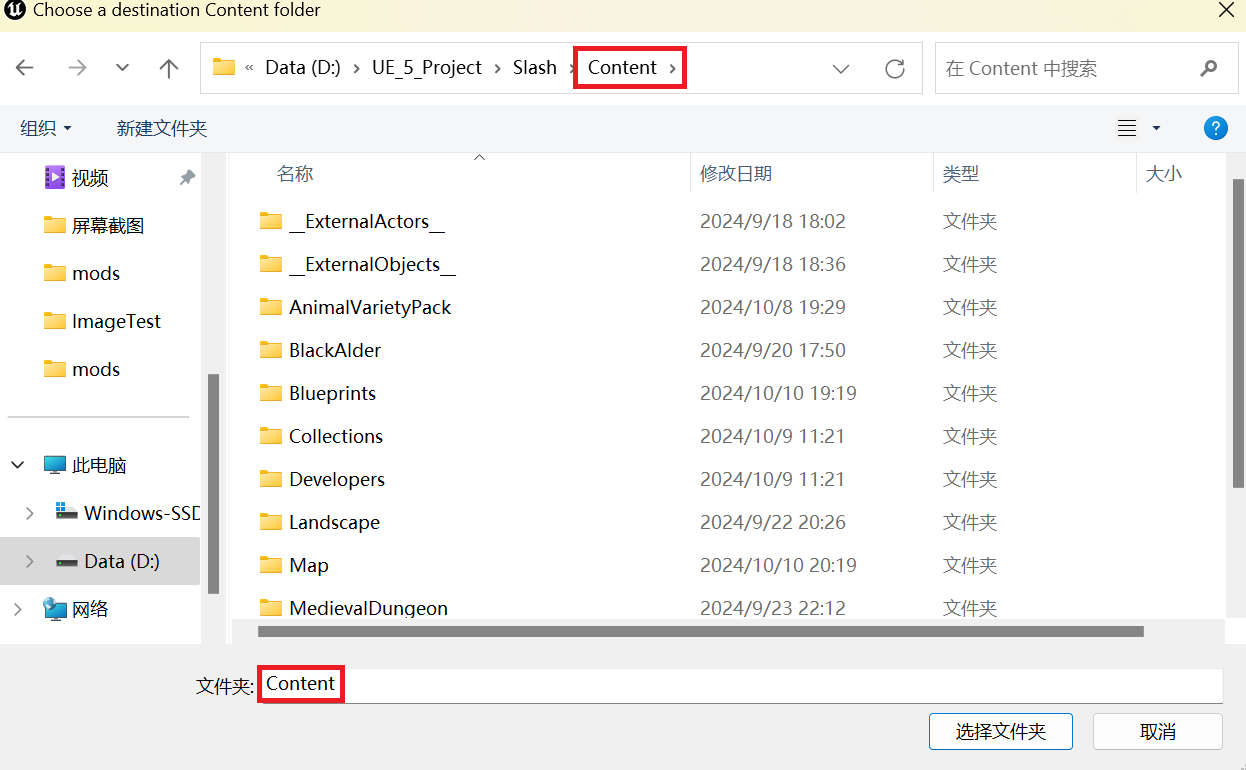
Task: Click the horizontal scrollbar of the file list
Action: [700, 631]
